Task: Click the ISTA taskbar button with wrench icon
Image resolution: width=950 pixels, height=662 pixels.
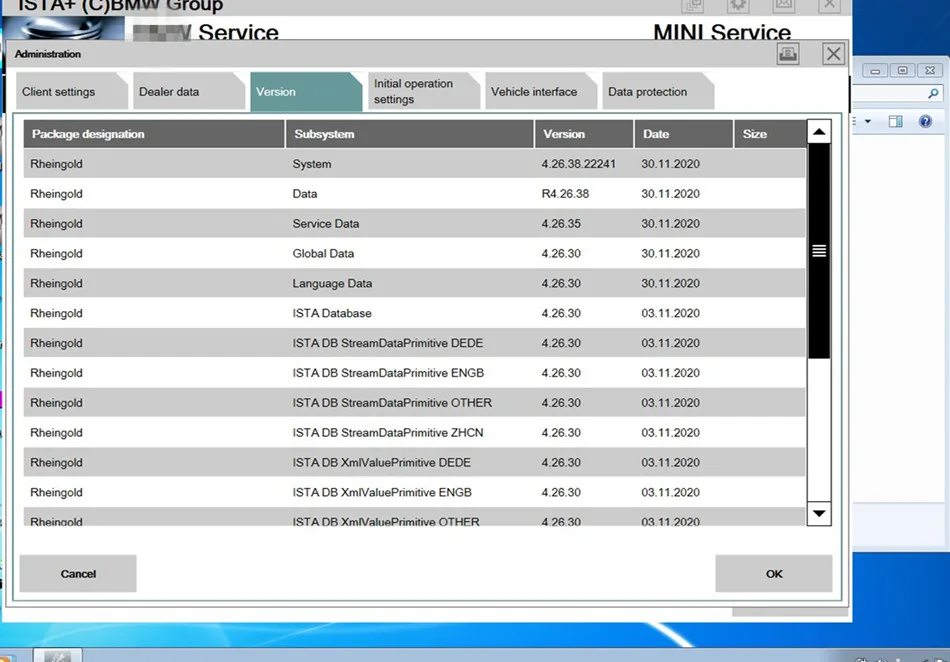Action: pos(58,655)
